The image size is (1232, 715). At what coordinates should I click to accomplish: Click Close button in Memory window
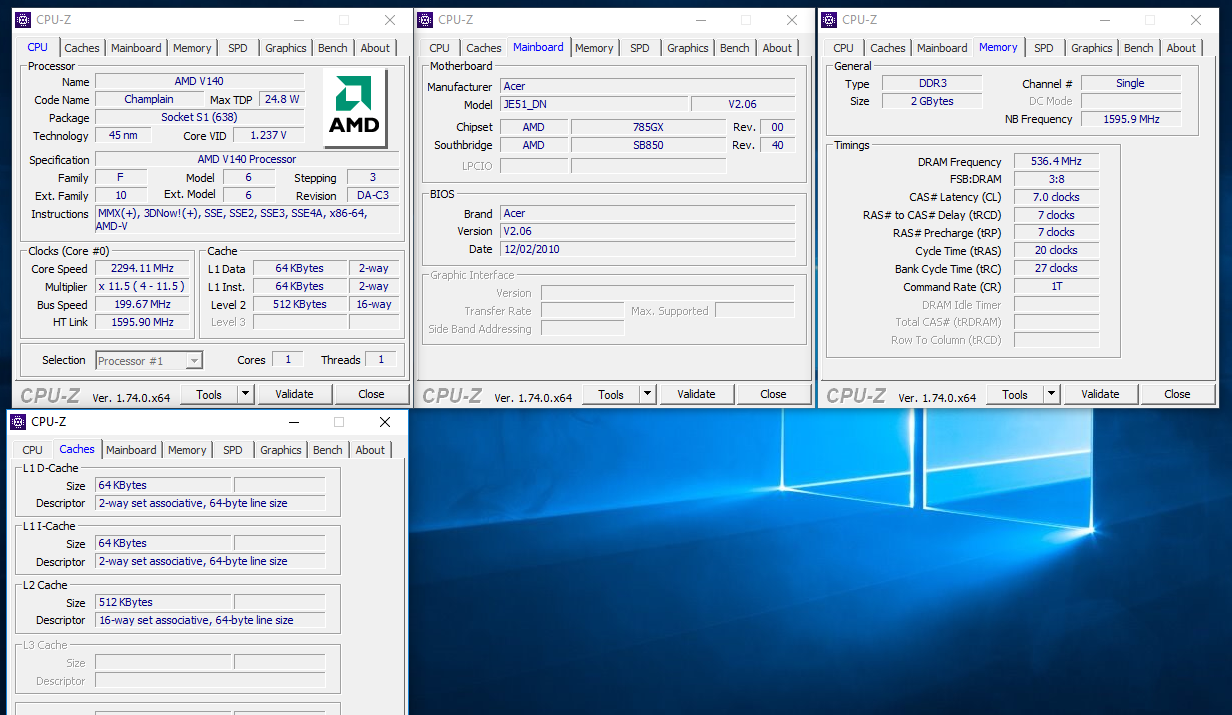pos(1177,394)
